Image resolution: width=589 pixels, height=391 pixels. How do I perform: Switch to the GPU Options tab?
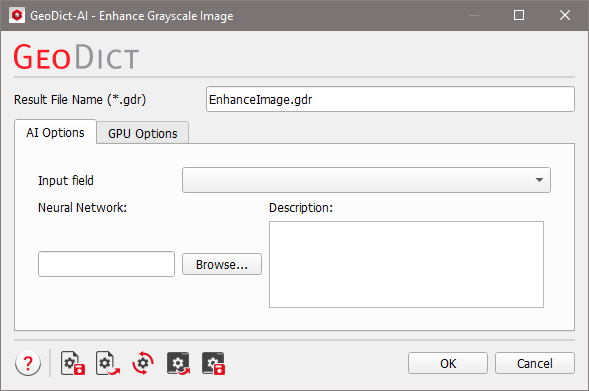(143, 133)
